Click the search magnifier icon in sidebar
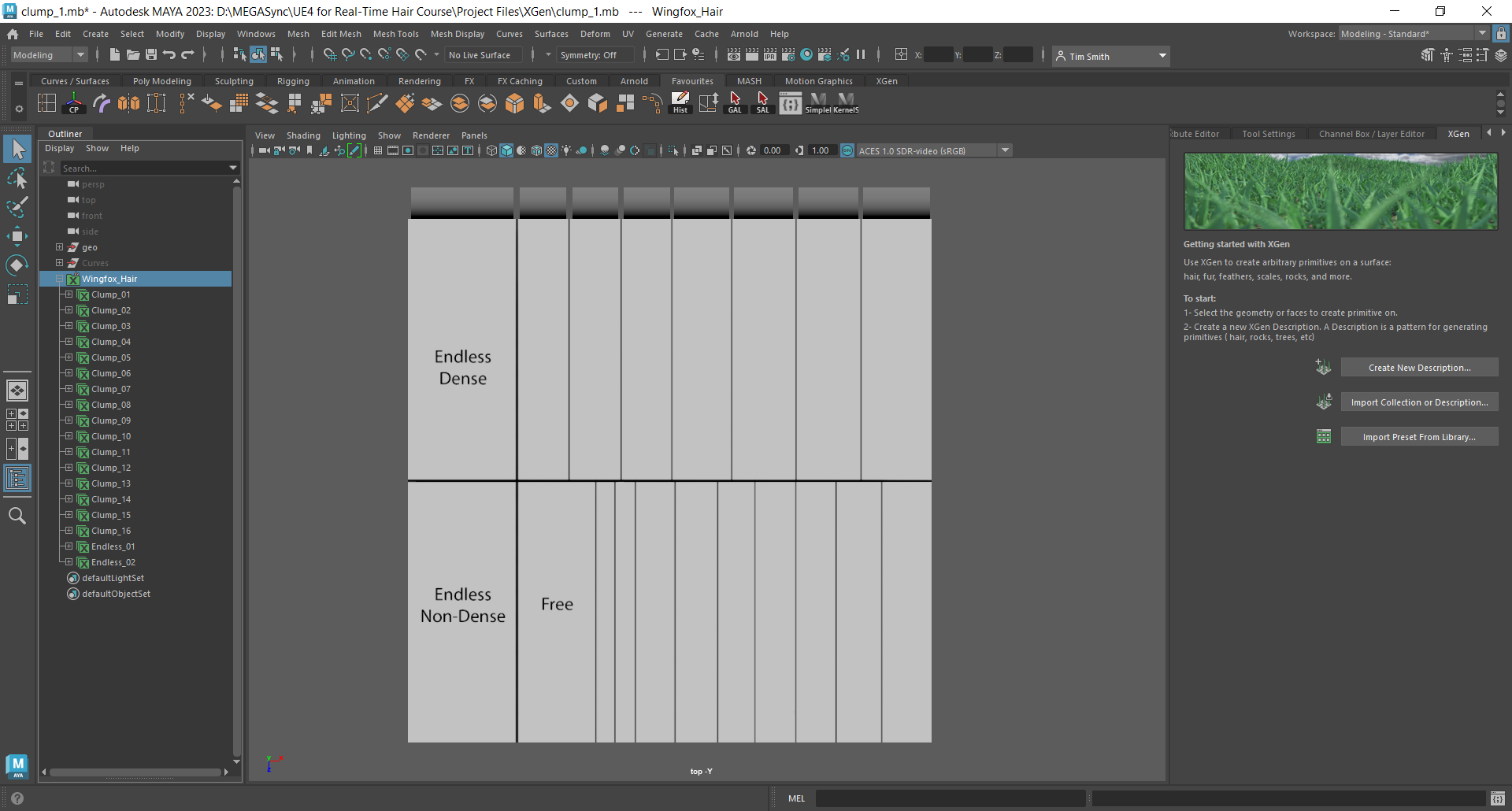The image size is (1512, 811). pyautogui.click(x=17, y=516)
